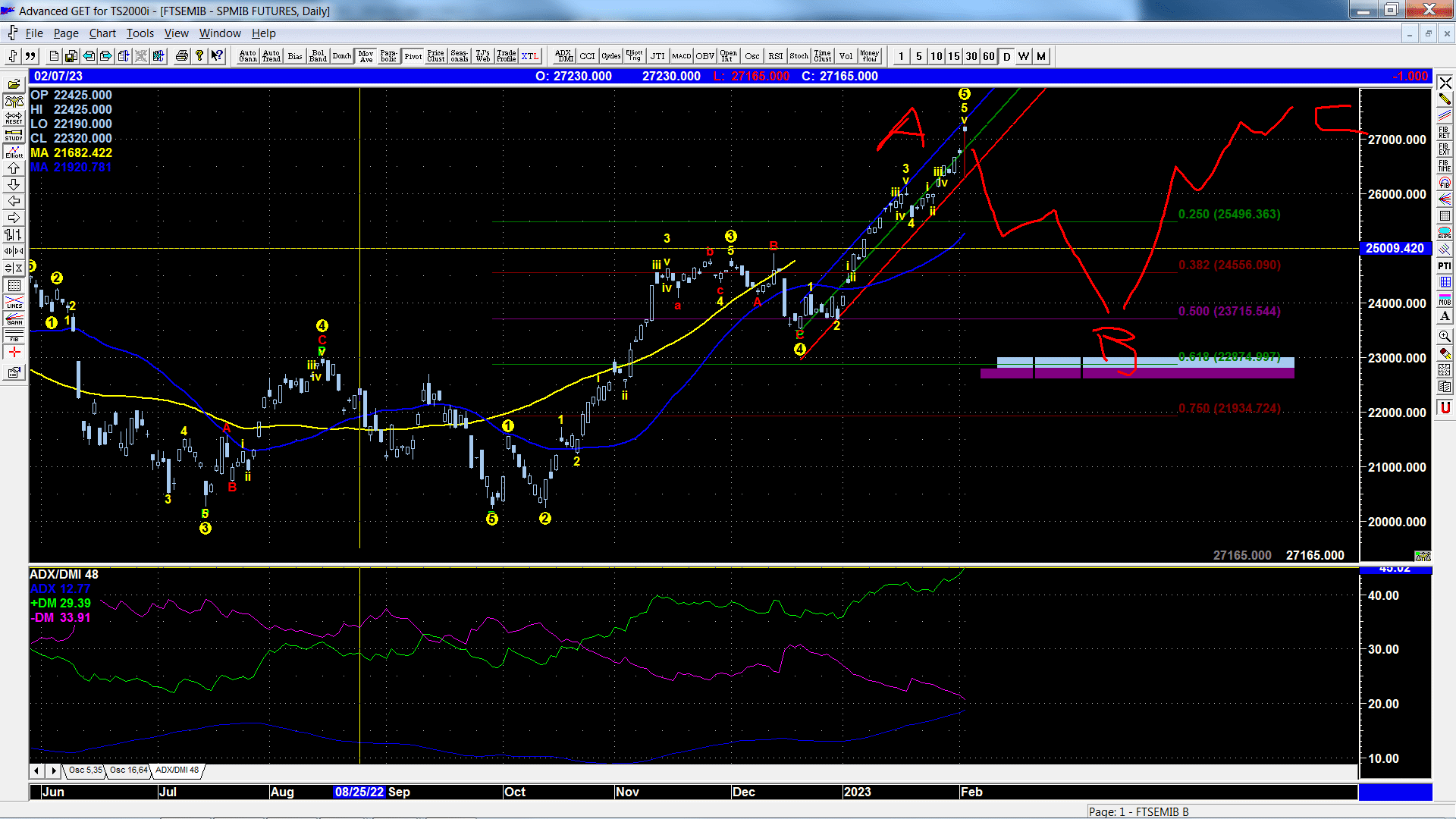Click the FIB lines icon in left sidebar

(14, 335)
